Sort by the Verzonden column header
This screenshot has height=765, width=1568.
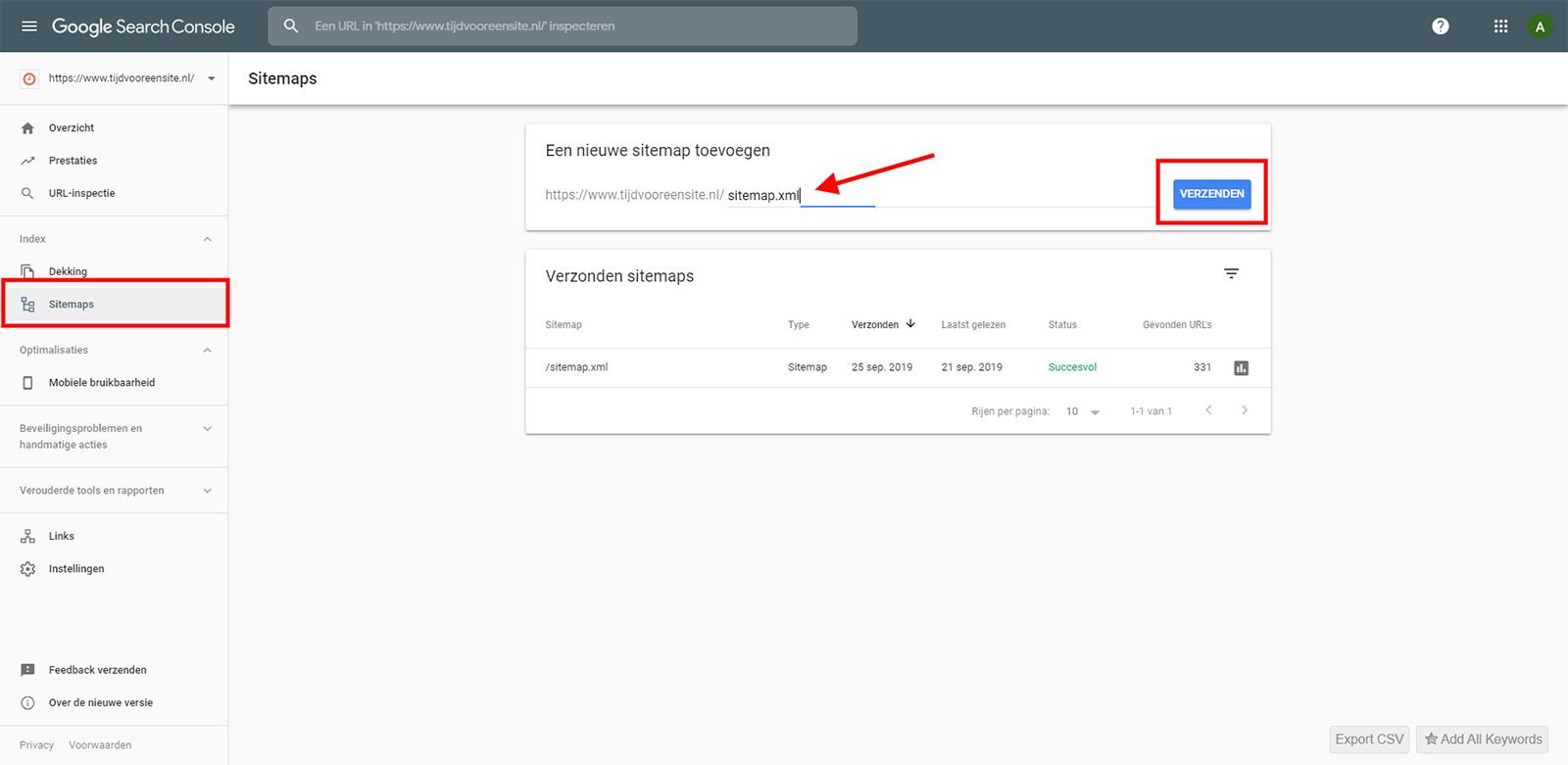click(x=875, y=324)
